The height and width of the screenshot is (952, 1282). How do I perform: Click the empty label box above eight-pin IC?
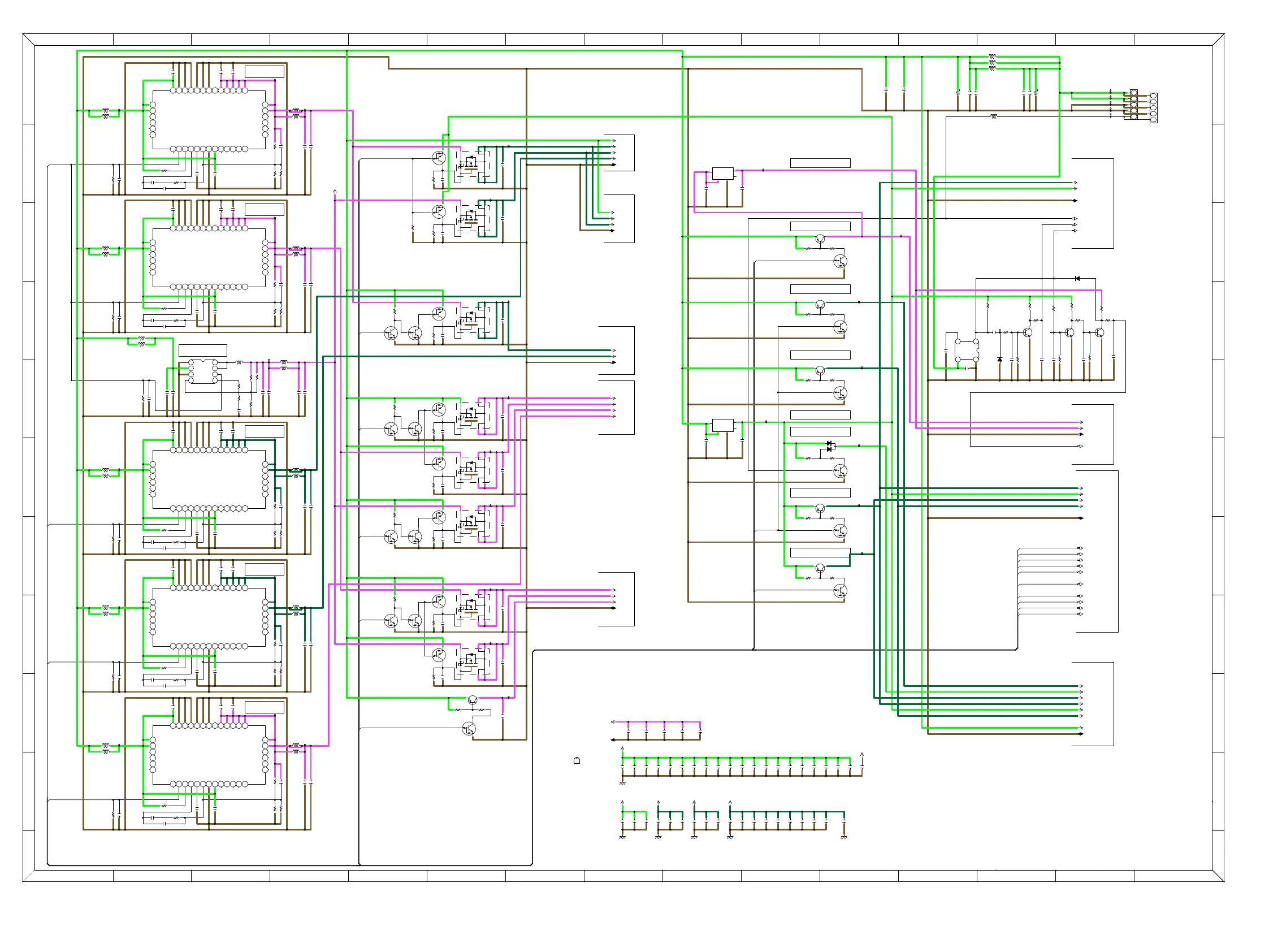click(x=203, y=350)
